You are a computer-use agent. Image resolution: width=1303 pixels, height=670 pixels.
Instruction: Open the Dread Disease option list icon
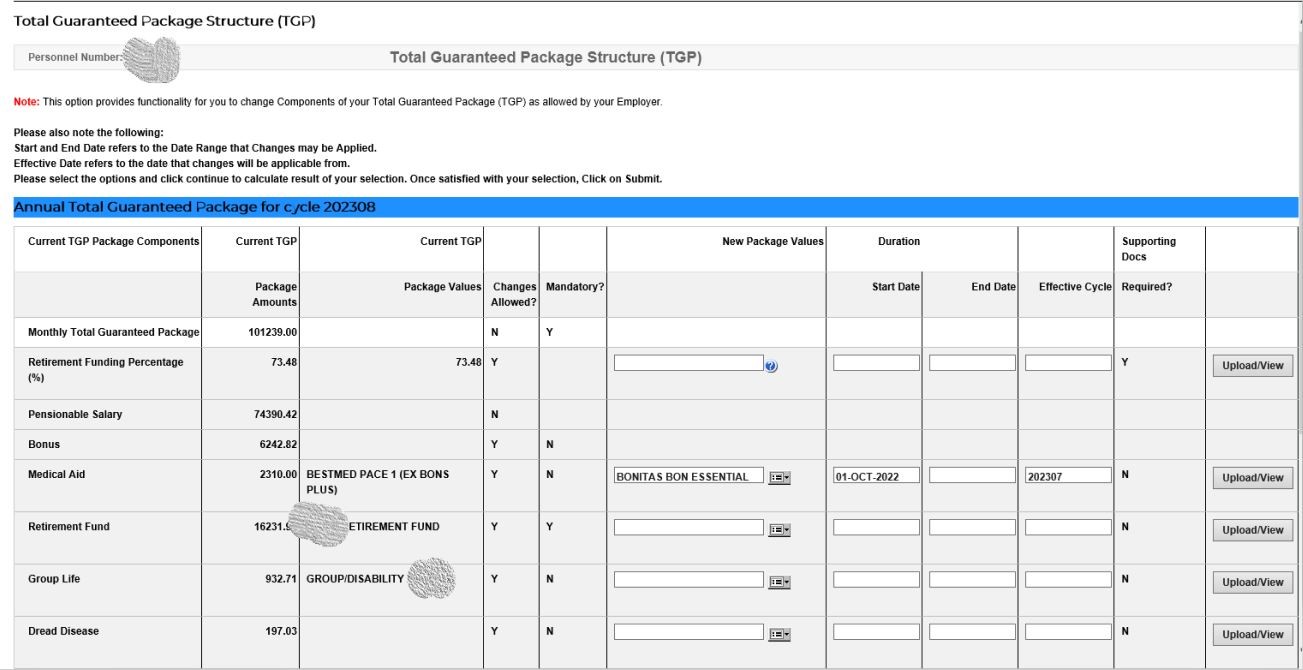(x=779, y=634)
